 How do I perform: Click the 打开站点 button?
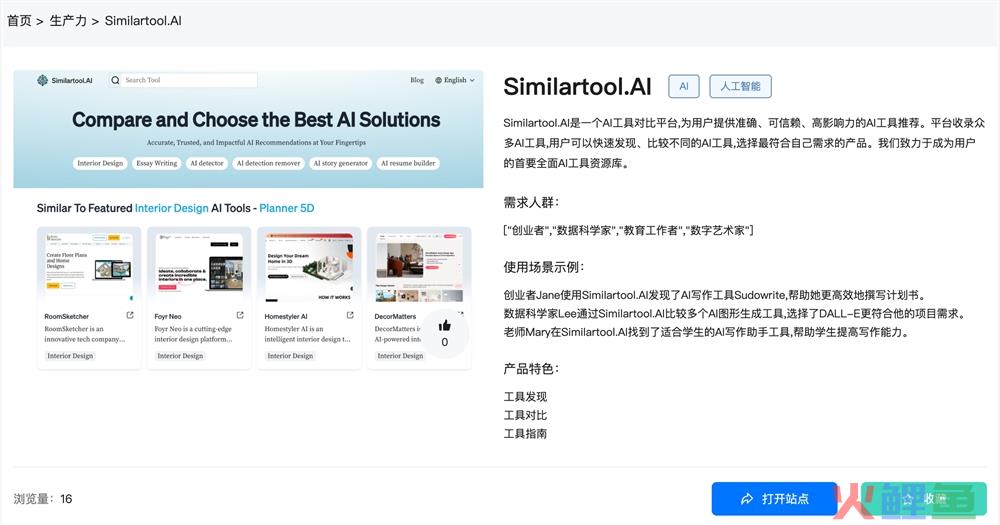point(774,499)
